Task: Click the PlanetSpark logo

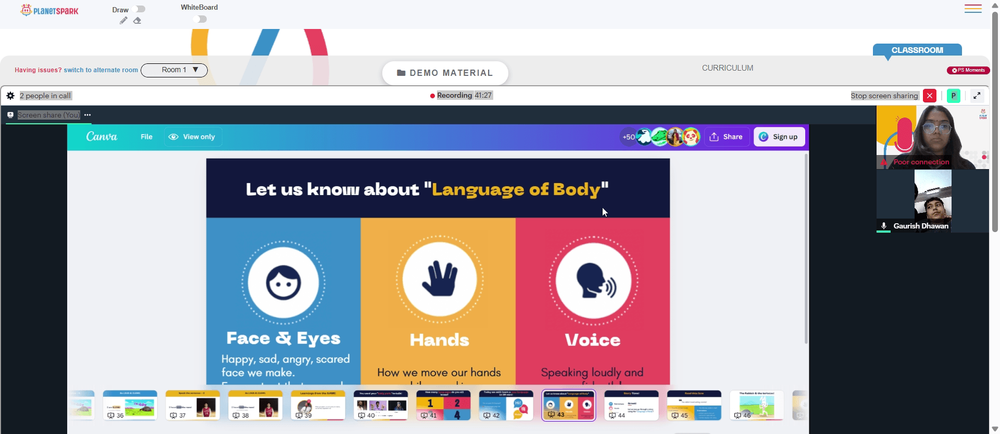Action: (50, 10)
